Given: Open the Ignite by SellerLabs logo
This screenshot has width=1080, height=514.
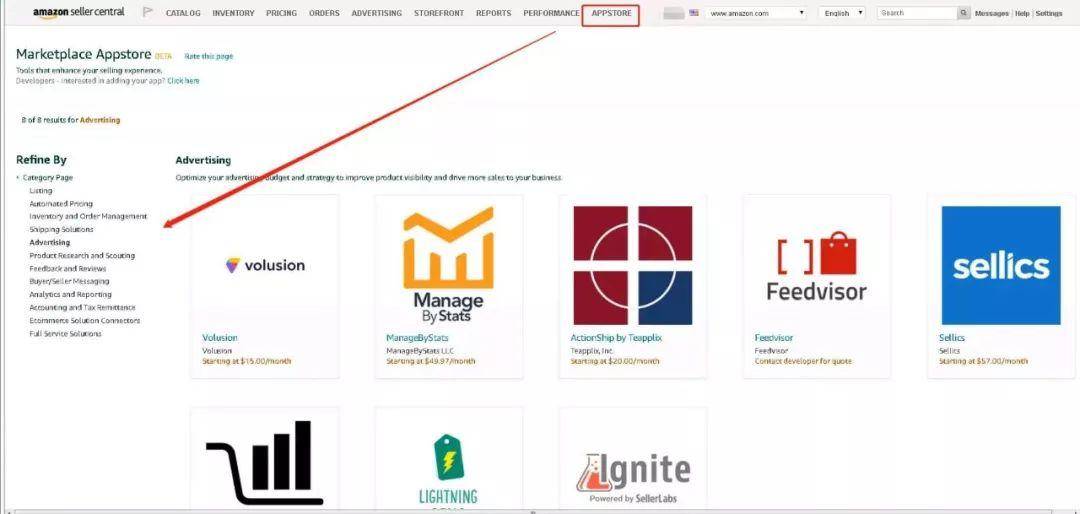Looking at the screenshot, I should point(633,477).
